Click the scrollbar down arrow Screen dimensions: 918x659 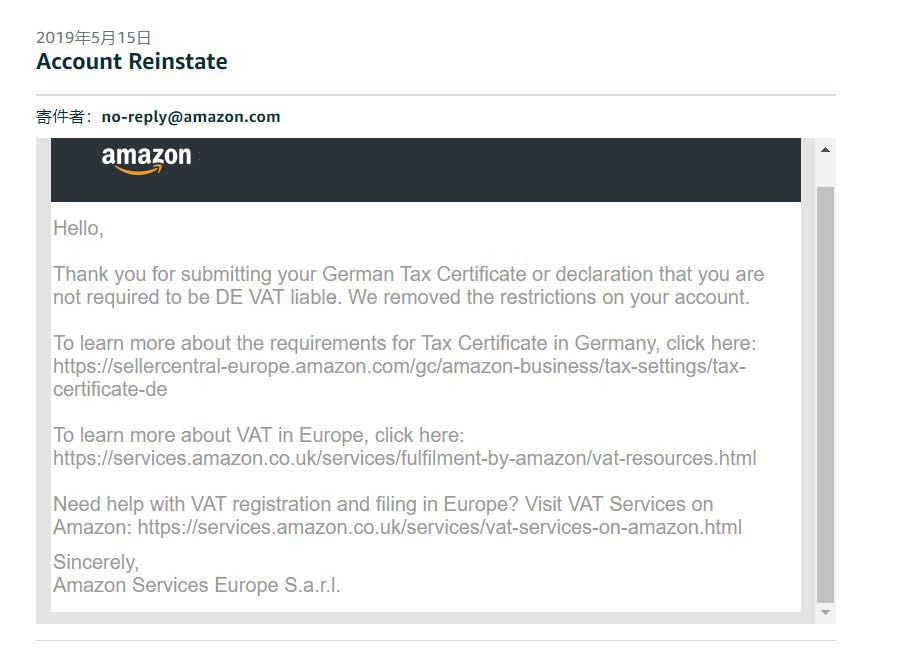(x=825, y=612)
